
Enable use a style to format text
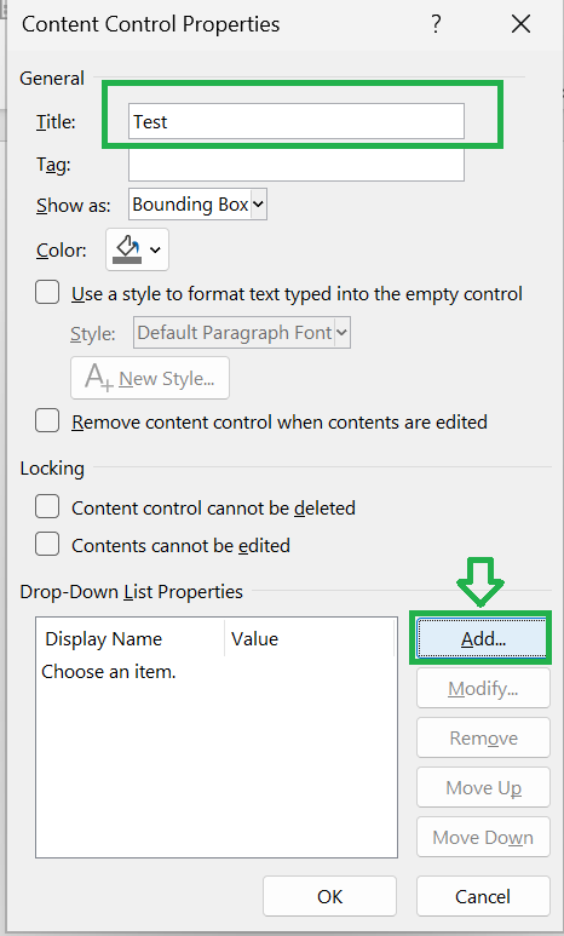(47, 293)
